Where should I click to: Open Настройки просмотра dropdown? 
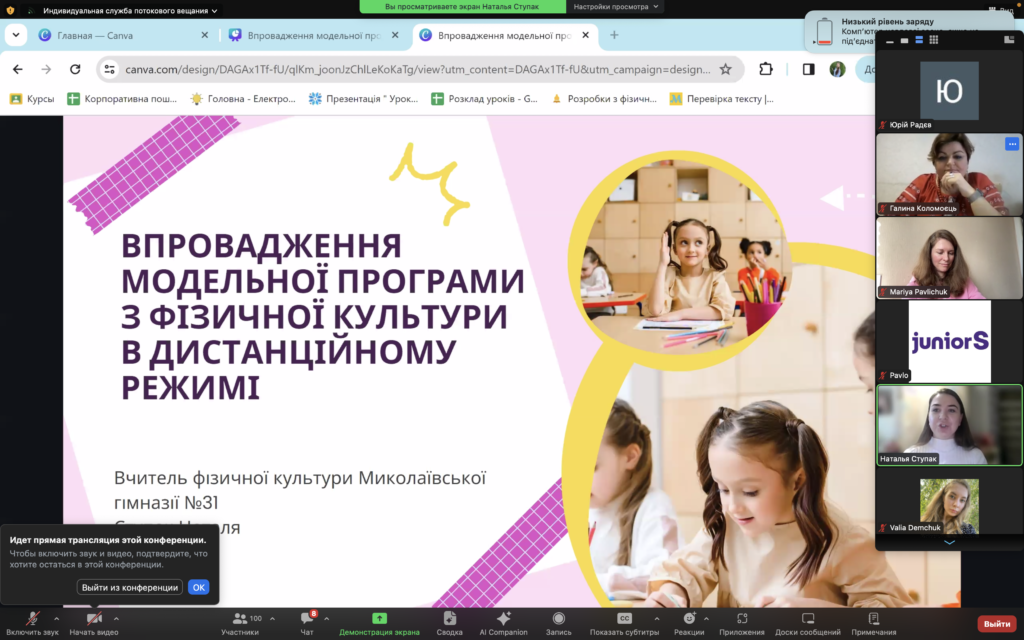click(x=616, y=7)
